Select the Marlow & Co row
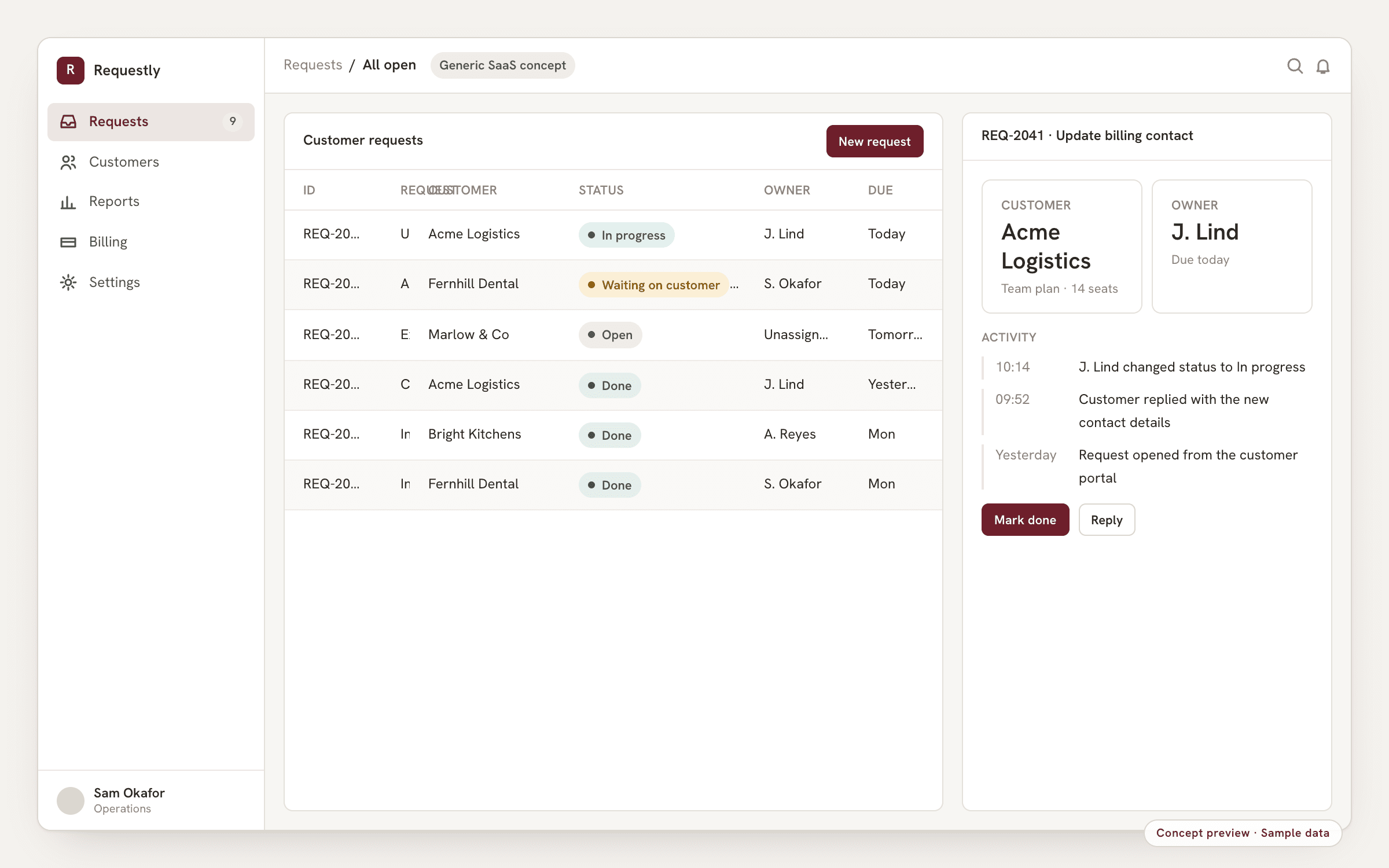Screen dimensions: 1389x868 coord(613,335)
